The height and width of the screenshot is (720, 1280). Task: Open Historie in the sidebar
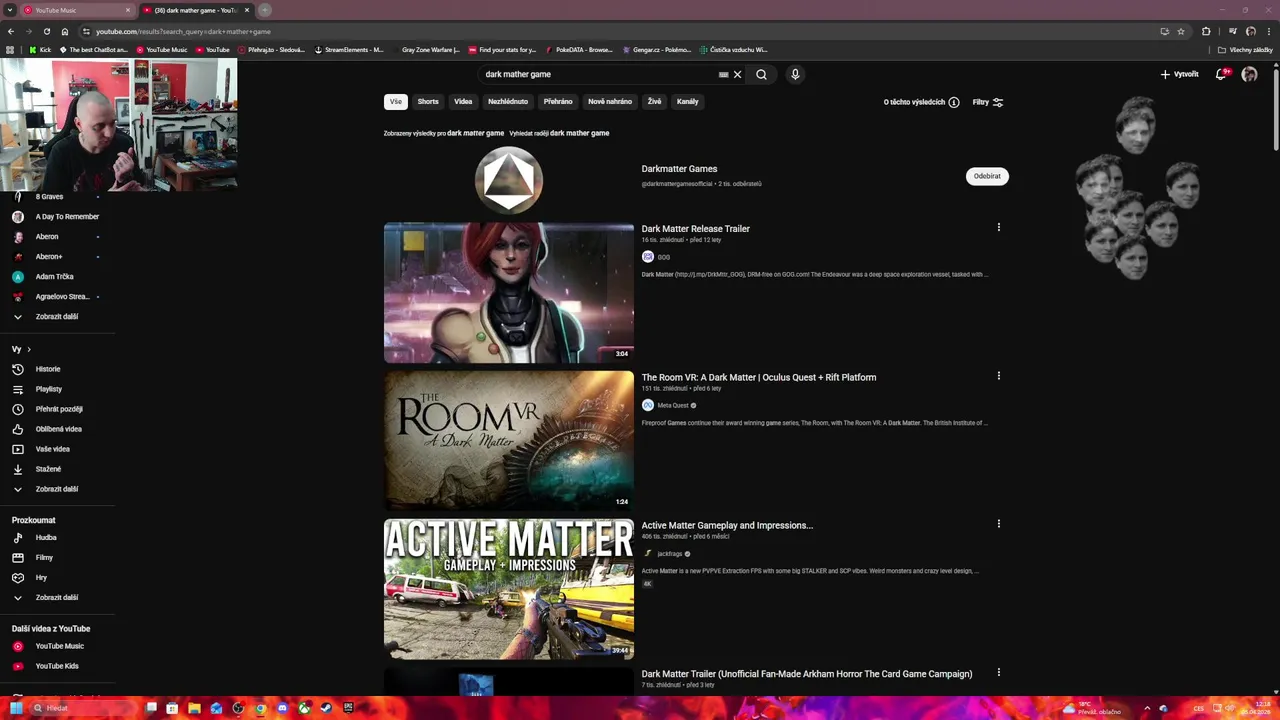[x=48, y=369]
